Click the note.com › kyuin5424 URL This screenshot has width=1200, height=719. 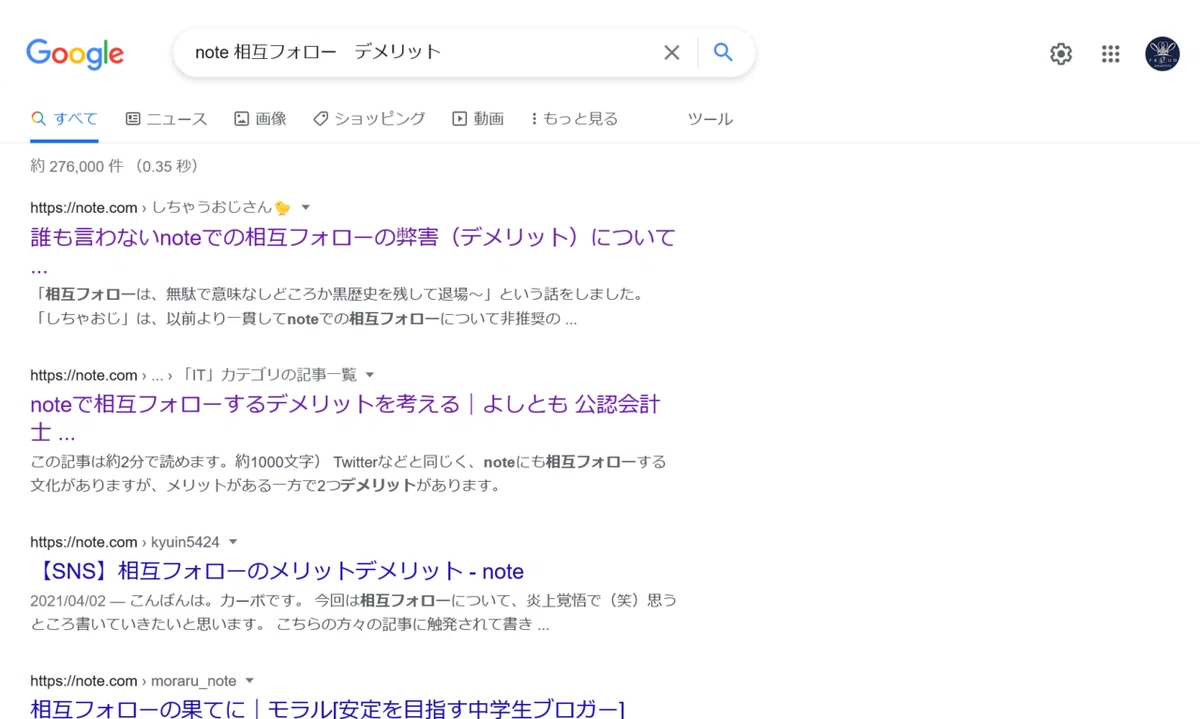tap(125, 542)
